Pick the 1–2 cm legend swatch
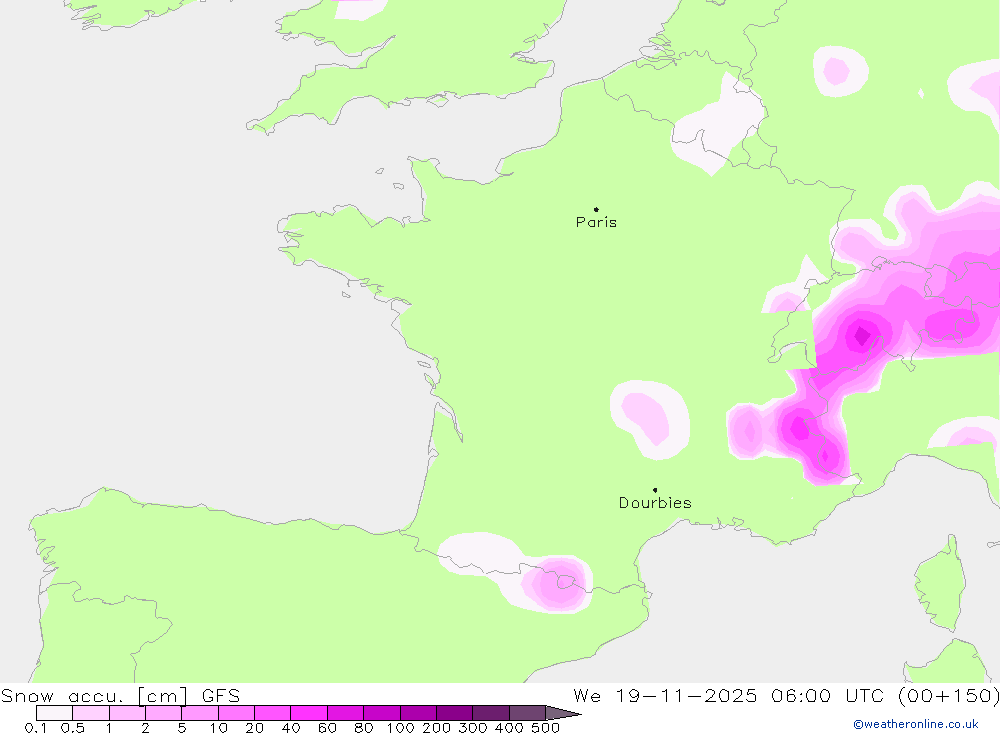Screen dimensions: 1000x733 (127, 713)
